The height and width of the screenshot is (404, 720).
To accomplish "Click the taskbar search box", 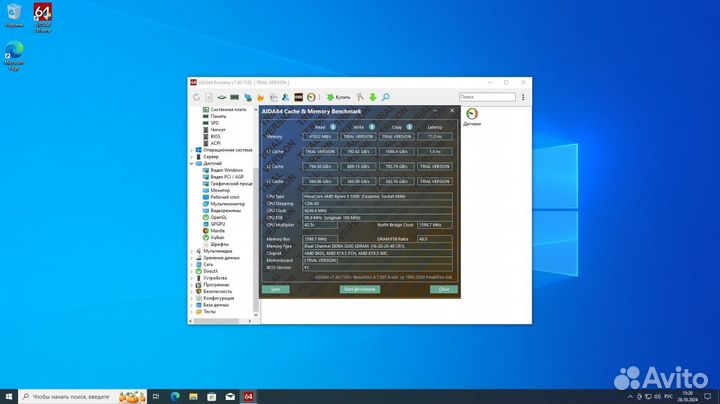I will (83, 397).
